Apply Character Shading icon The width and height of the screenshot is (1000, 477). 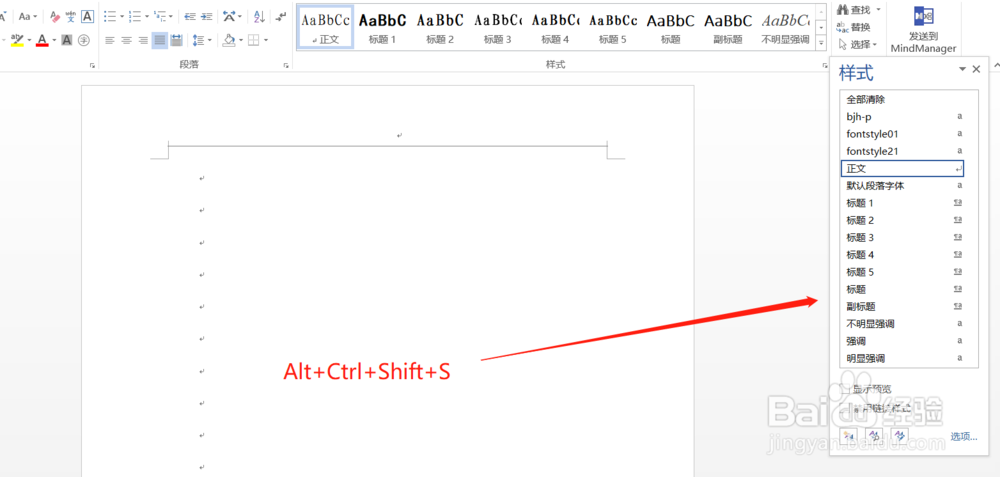66,40
